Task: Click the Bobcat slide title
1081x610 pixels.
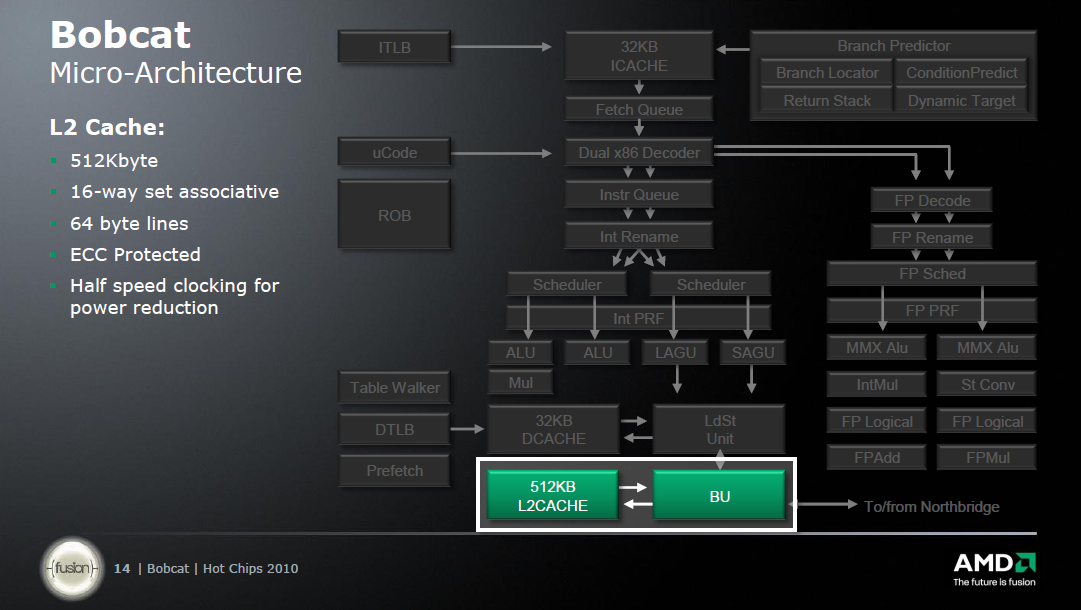Action: coord(120,36)
